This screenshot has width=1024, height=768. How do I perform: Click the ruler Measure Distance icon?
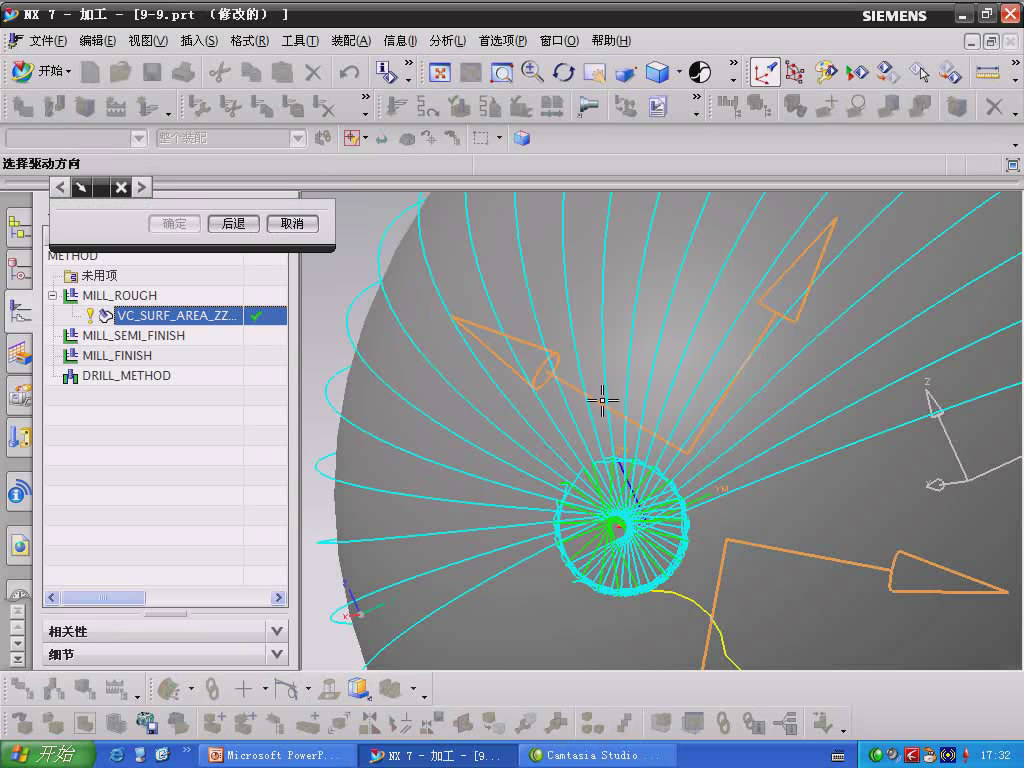[x=987, y=72]
